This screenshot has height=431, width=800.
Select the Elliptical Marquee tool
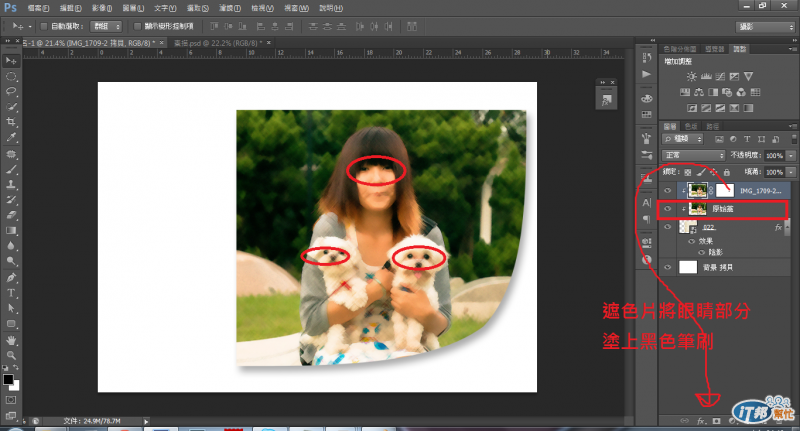(11, 76)
